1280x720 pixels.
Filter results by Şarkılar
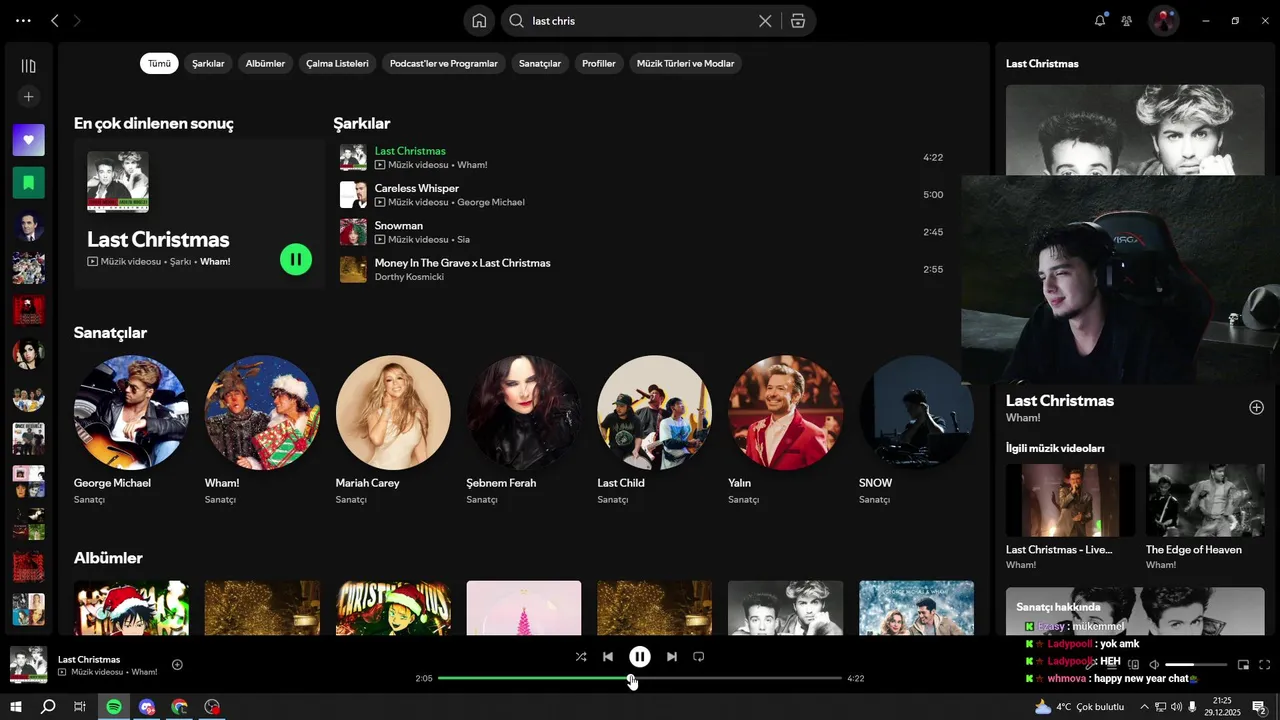click(208, 63)
